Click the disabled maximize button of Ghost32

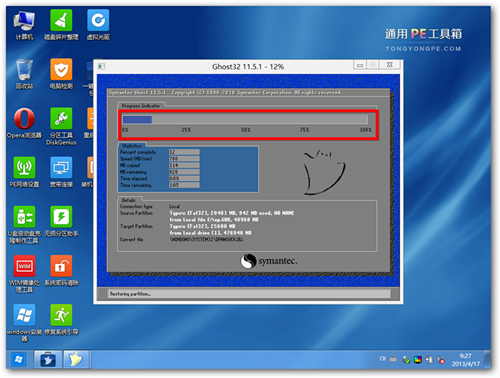click(x=373, y=65)
